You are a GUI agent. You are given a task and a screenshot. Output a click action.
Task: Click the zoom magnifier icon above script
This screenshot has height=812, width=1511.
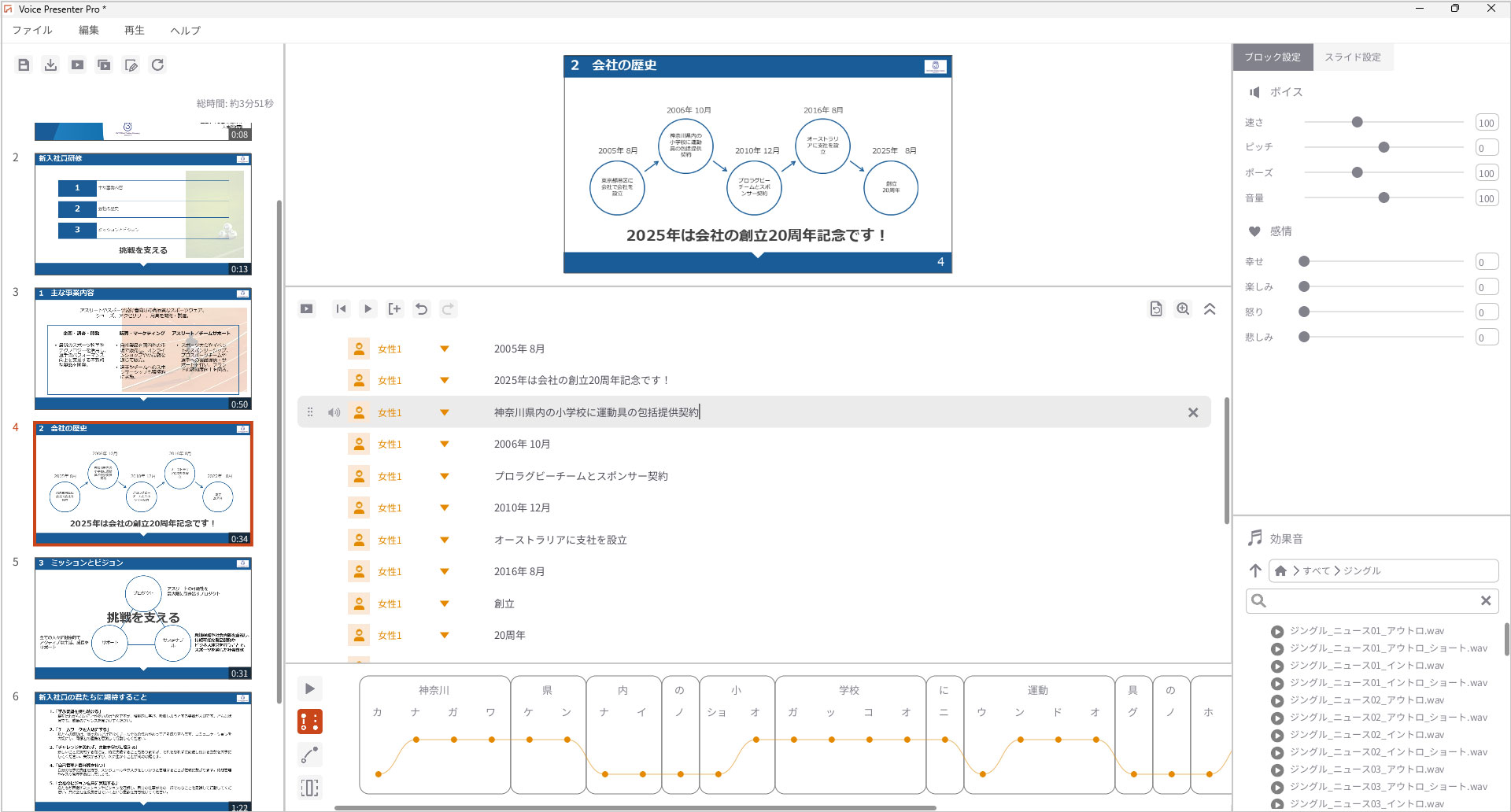click(x=1183, y=309)
